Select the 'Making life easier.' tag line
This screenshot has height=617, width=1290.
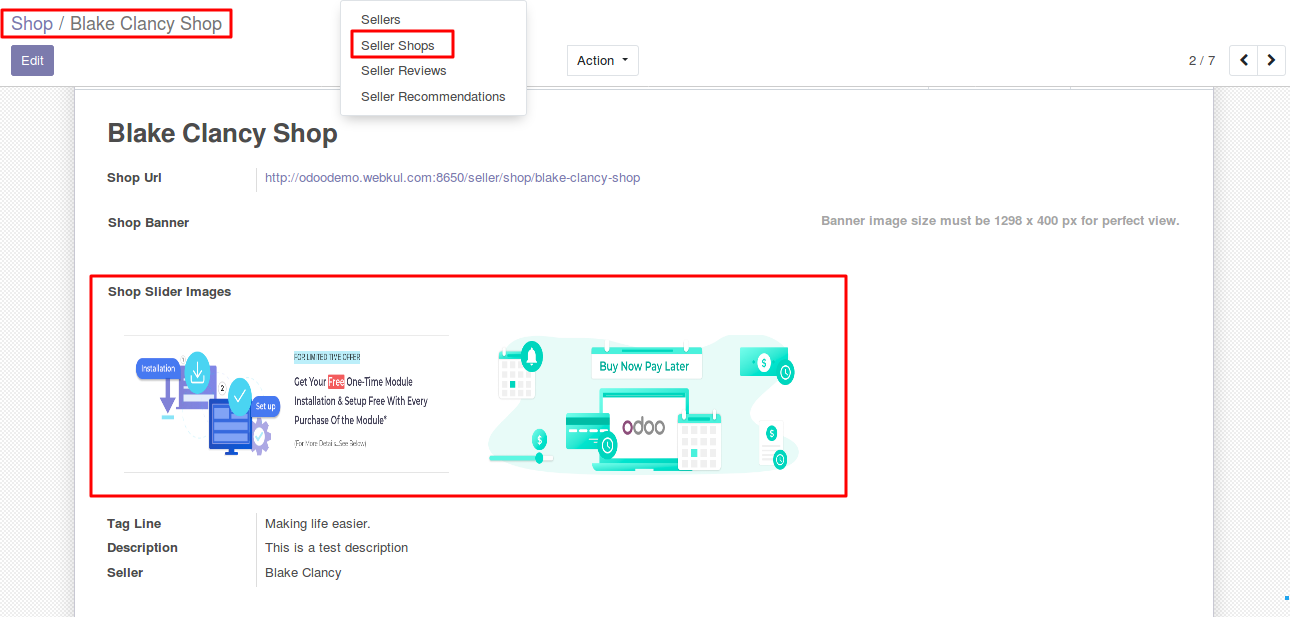317,524
